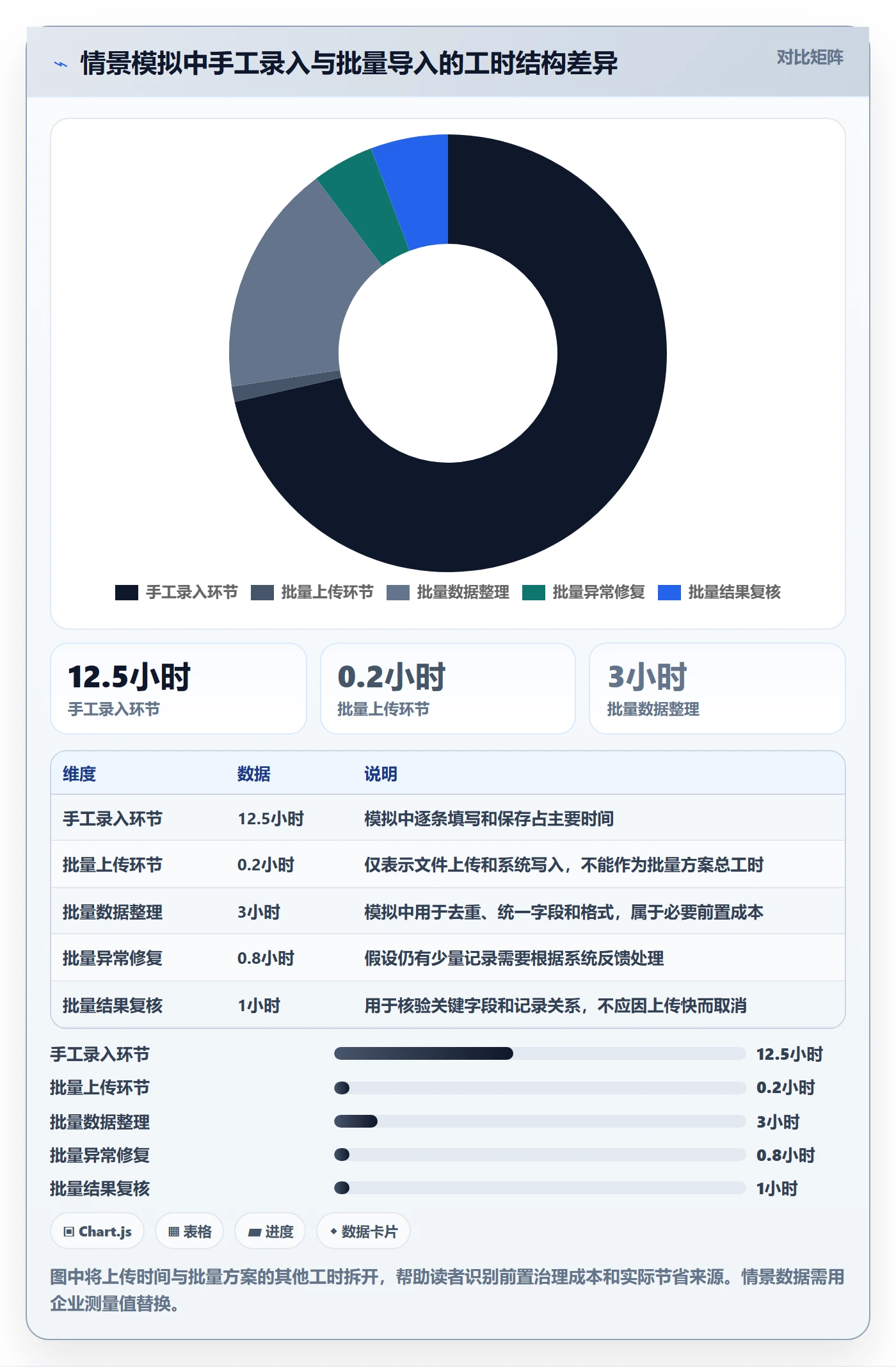
Task: Select table cell 12.5小时
Action: [x=271, y=819]
